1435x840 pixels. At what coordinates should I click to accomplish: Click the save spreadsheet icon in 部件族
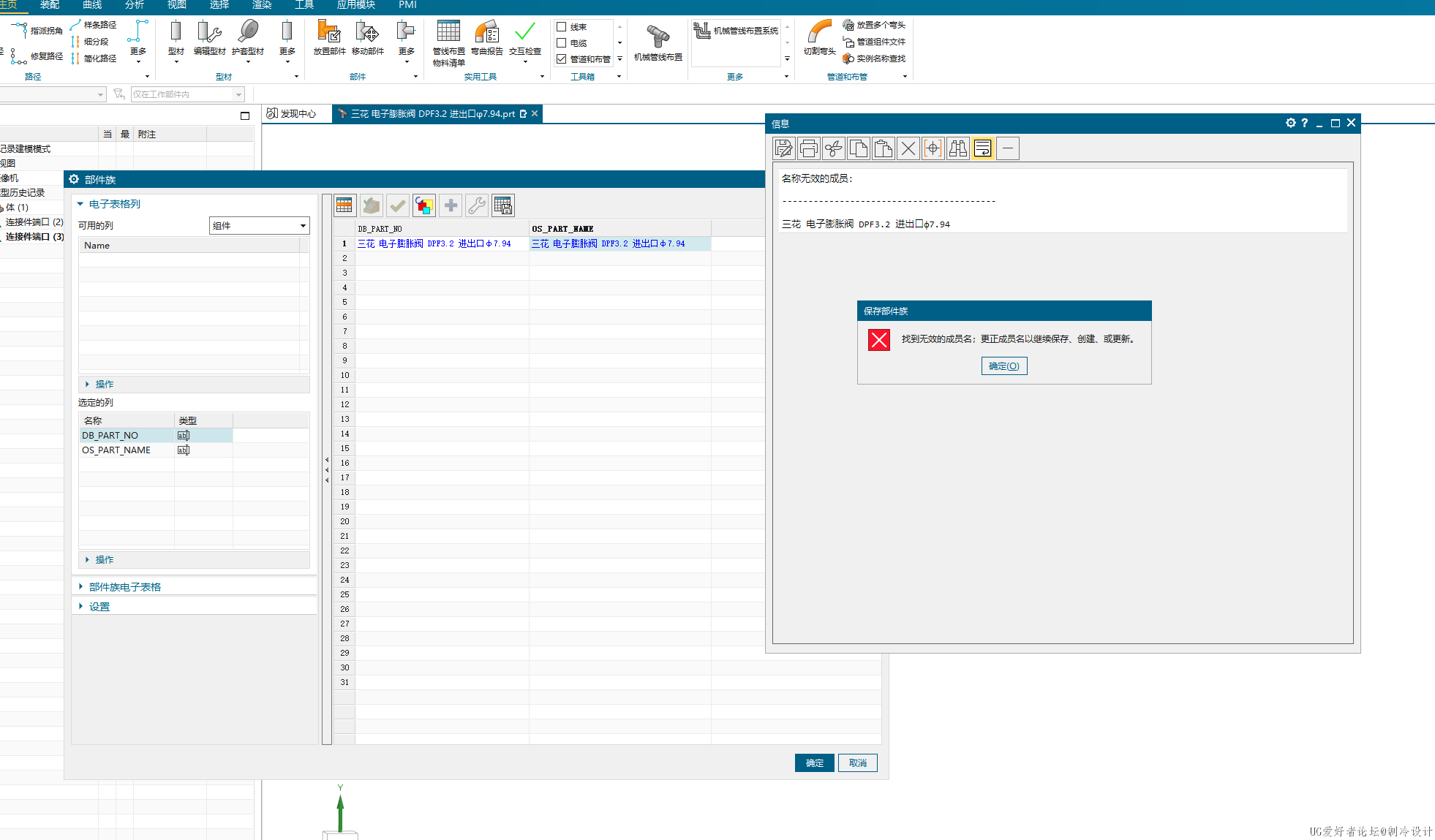[503, 205]
